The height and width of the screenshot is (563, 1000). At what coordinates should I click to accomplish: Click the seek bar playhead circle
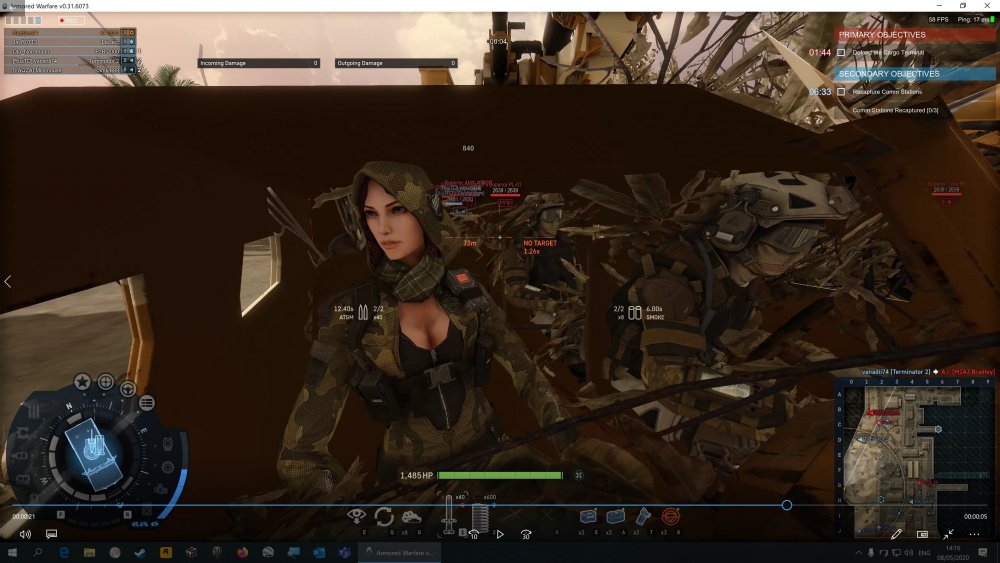[x=787, y=505]
